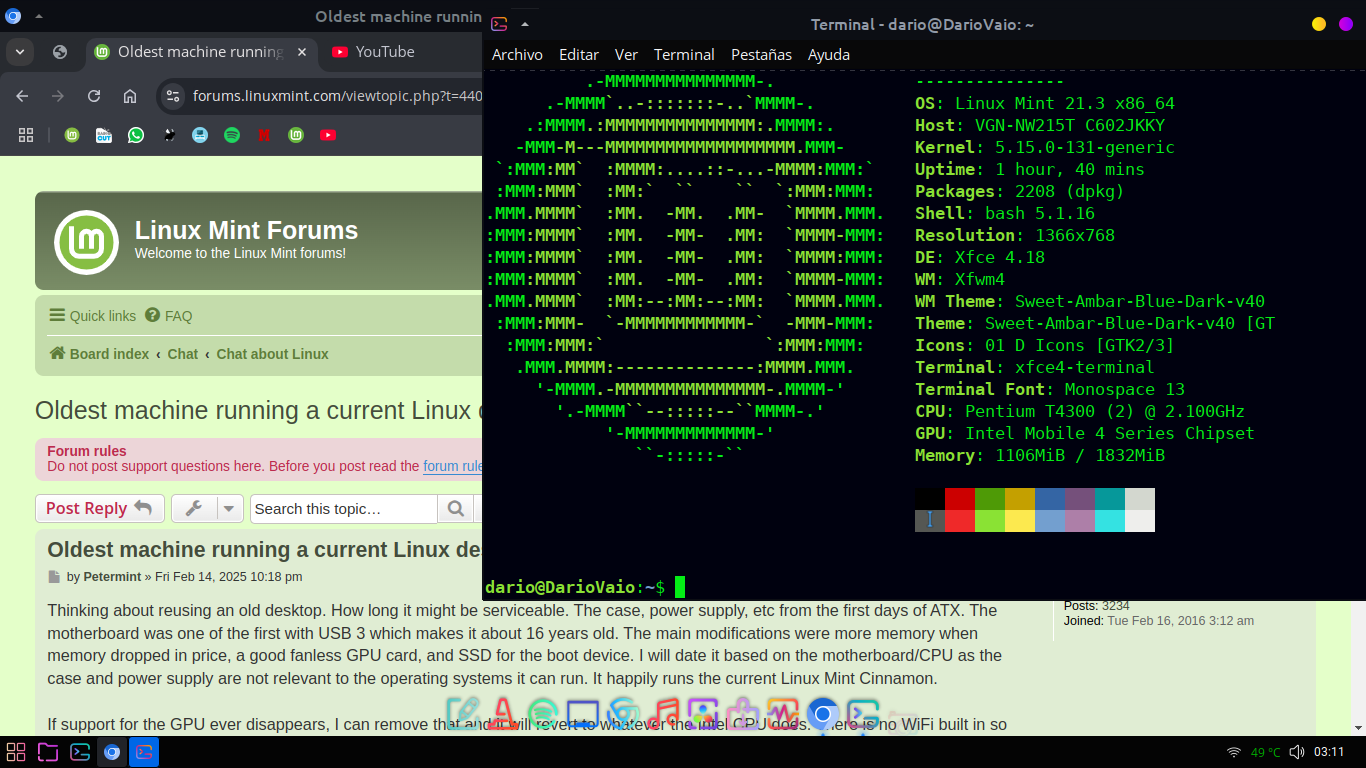This screenshot has width=1366, height=768.
Task: Open the Chat breadcrumb link
Action: pyautogui.click(x=183, y=354)
